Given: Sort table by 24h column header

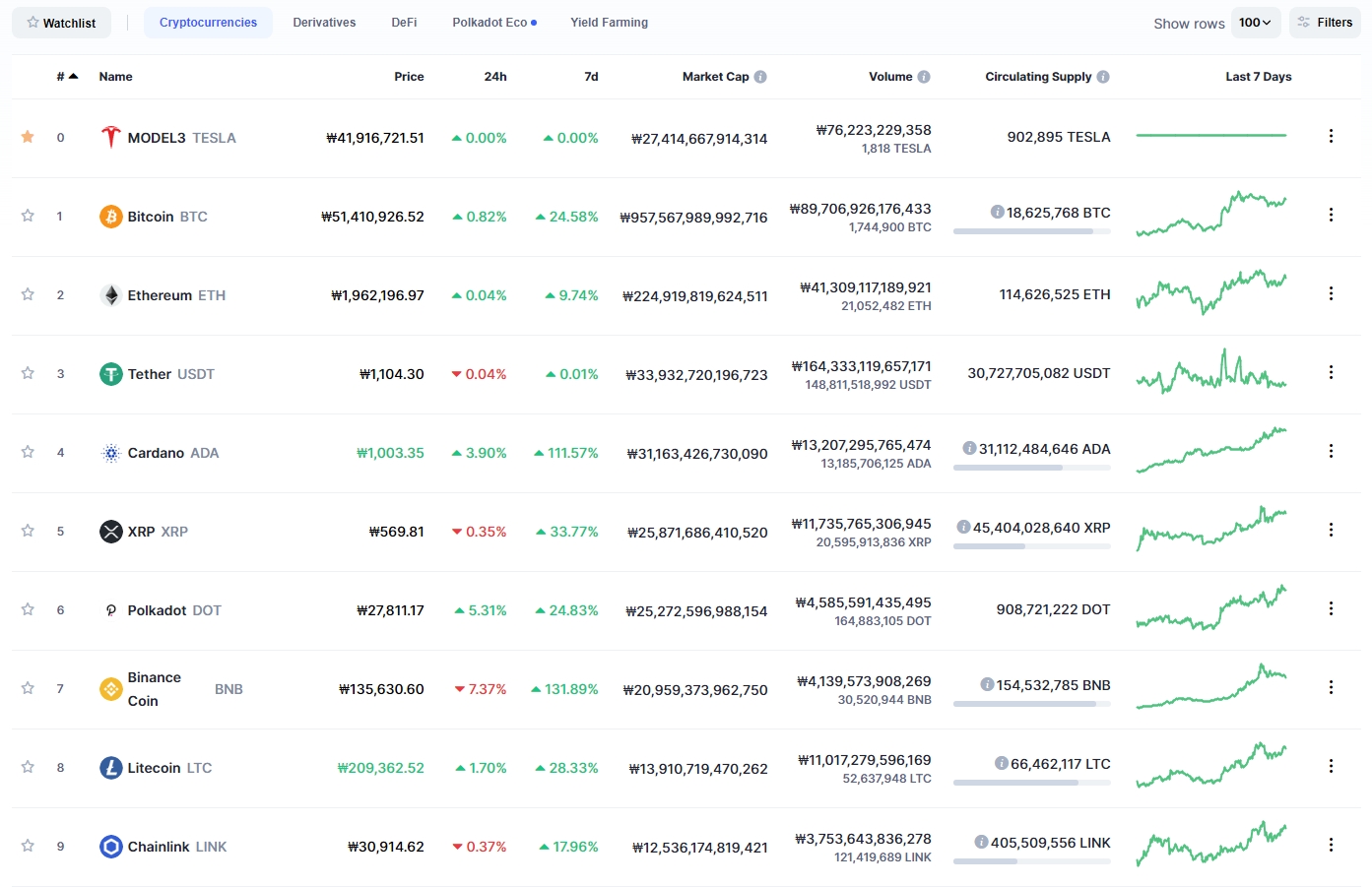Looking at the screenshot, I should (x=495, y=77).
